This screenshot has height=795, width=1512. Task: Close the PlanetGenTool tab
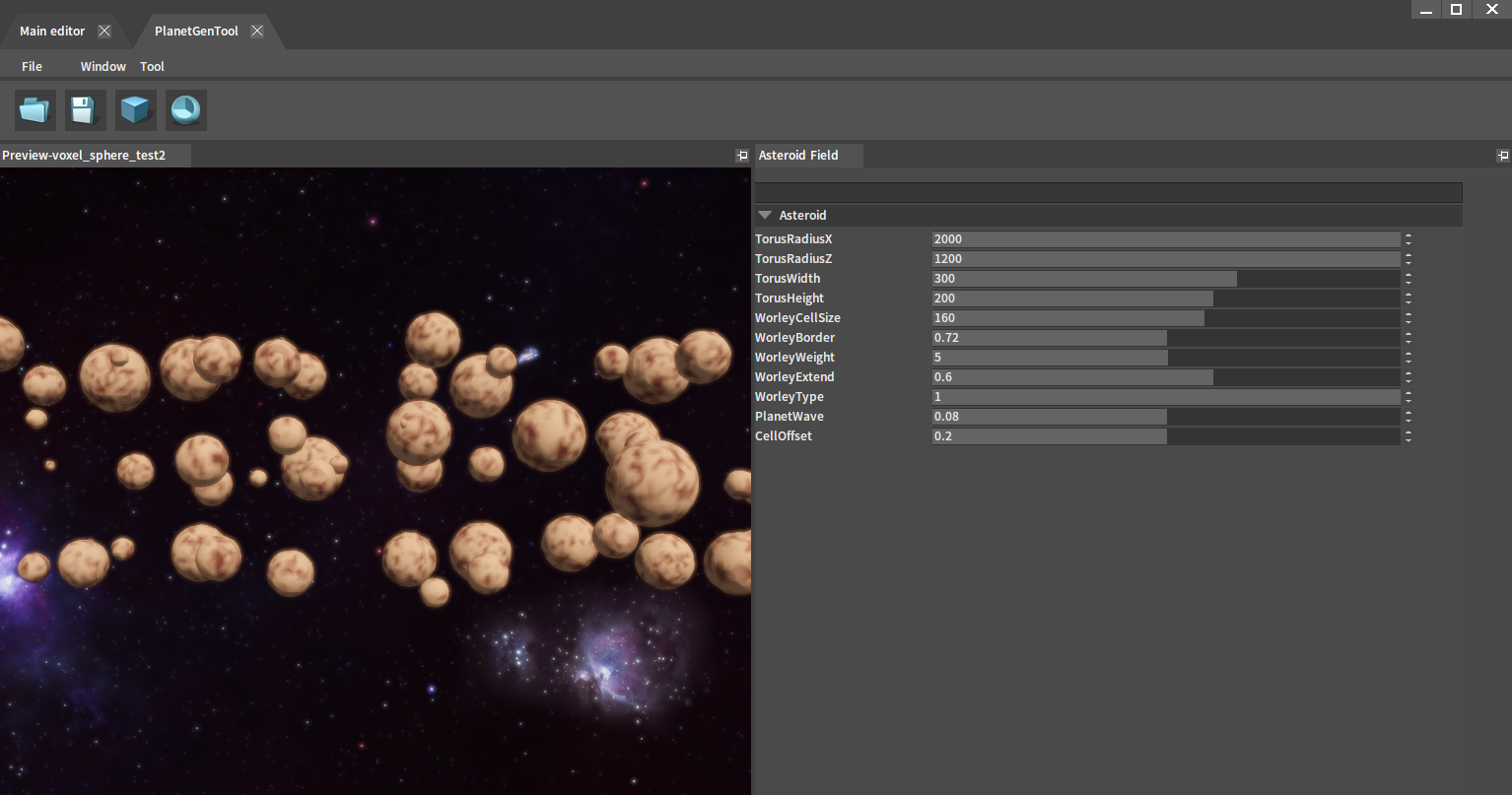257,32
